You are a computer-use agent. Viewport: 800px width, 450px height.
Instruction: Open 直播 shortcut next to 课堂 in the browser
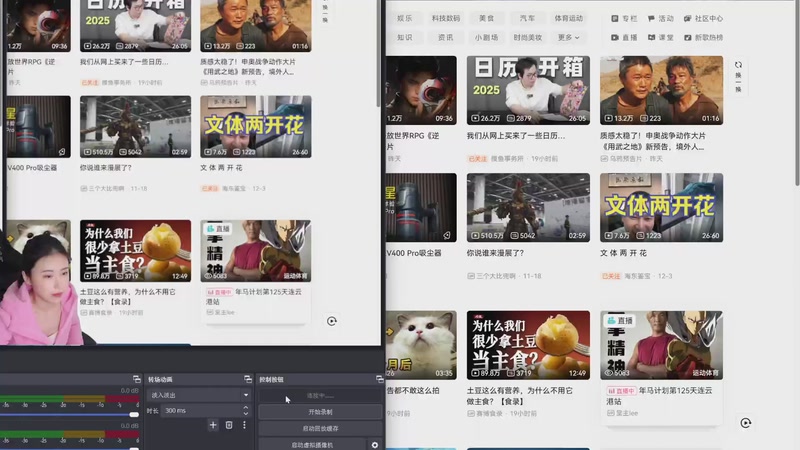pos(624,37)
